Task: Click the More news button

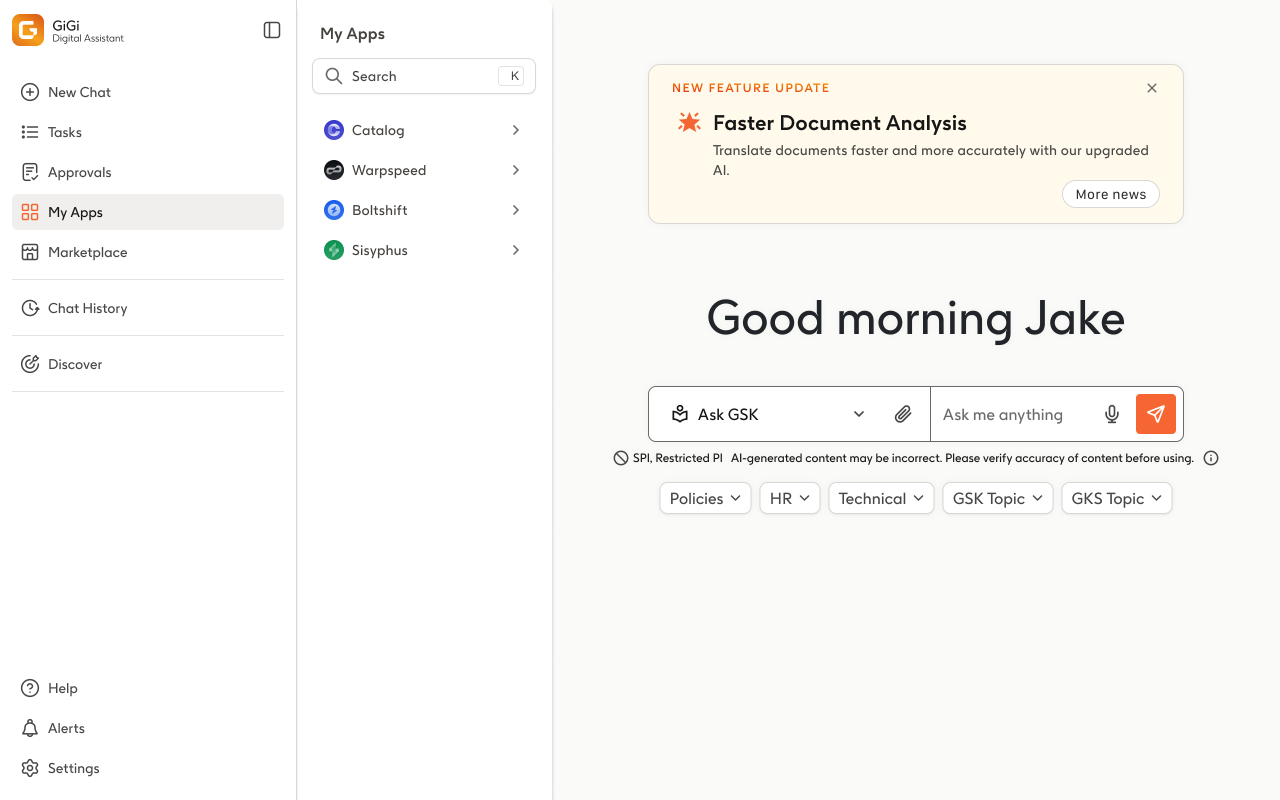Action: 1111,194
